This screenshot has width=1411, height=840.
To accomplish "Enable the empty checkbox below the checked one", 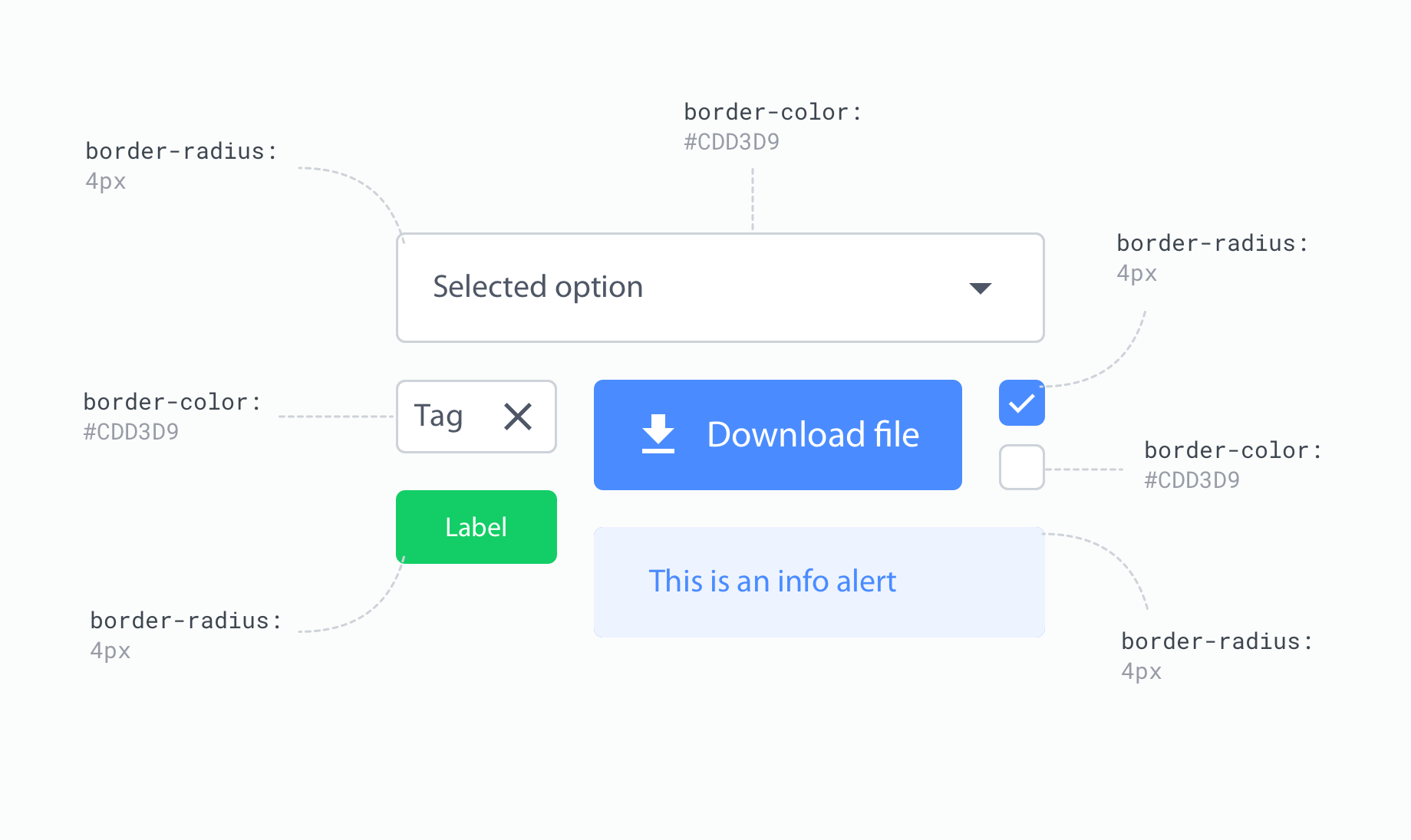I will tap(1021, 466).
